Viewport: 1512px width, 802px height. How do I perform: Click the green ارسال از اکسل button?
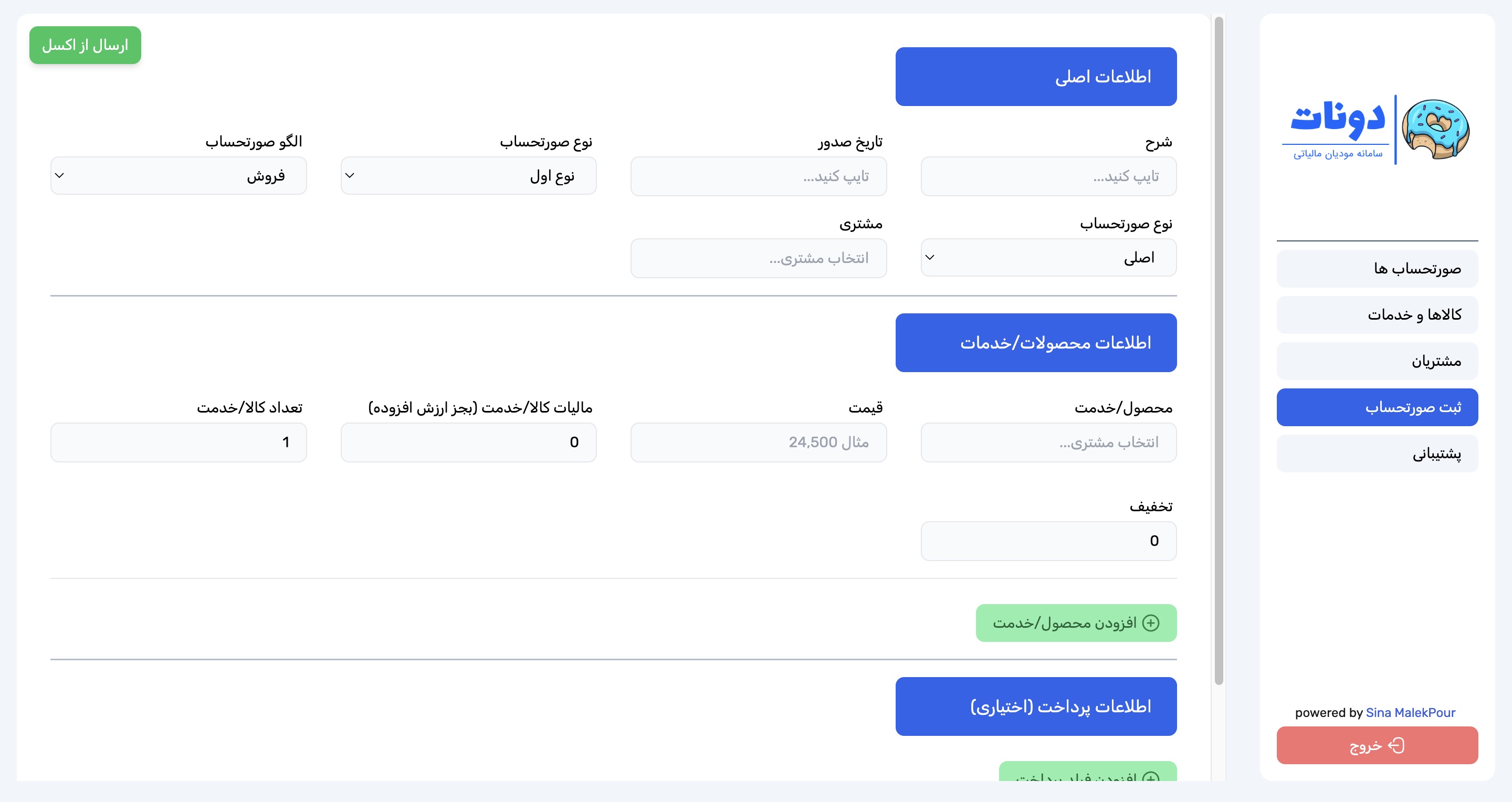tap(85, 45)
